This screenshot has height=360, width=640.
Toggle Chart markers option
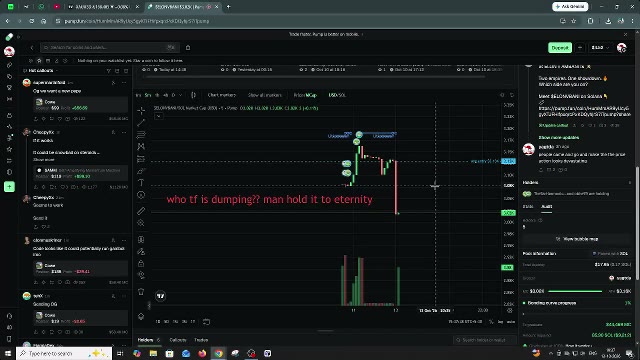pos(222,95)
